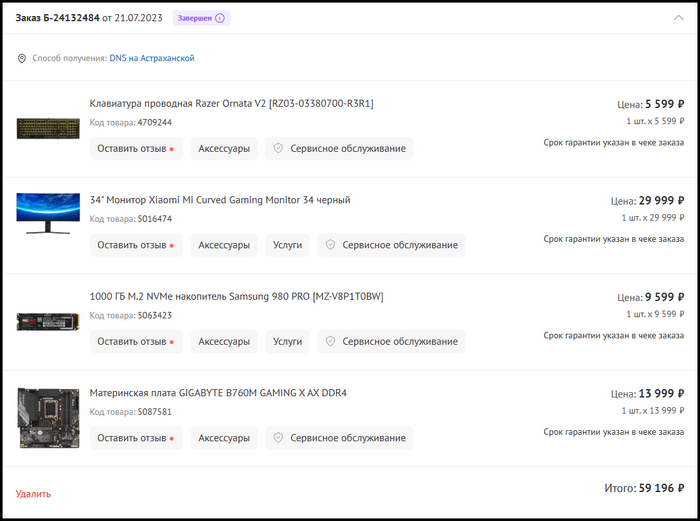Open Услуги for the Xiaomi monitor
The height and width of the screenshot is (521, 700).
point(288,245)
